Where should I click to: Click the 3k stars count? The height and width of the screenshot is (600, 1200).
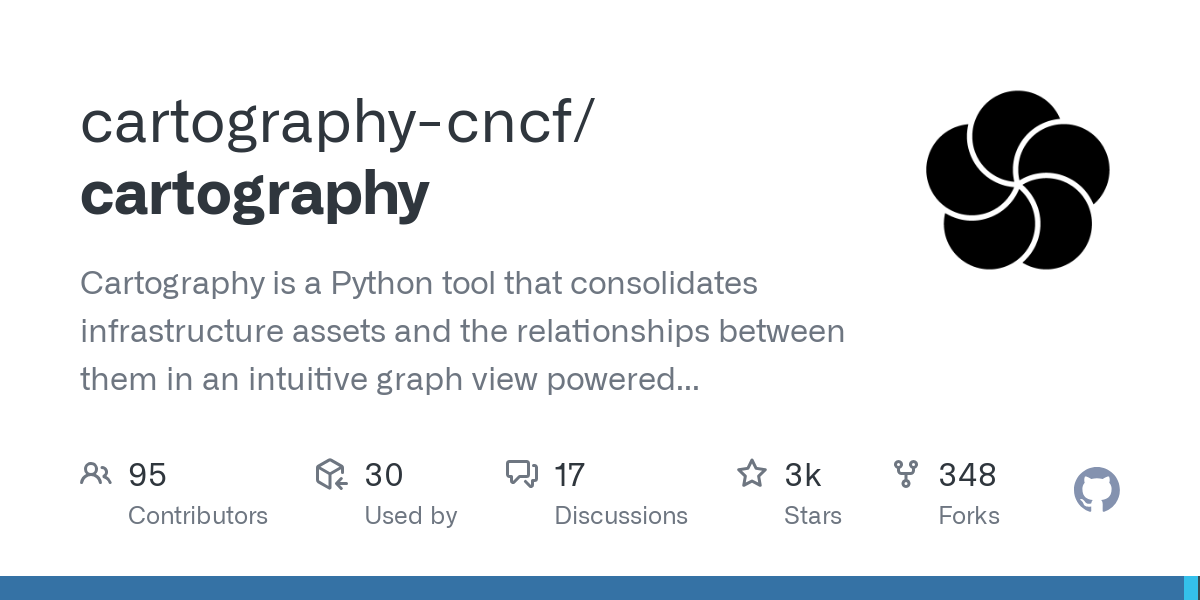tap(803, 475)
